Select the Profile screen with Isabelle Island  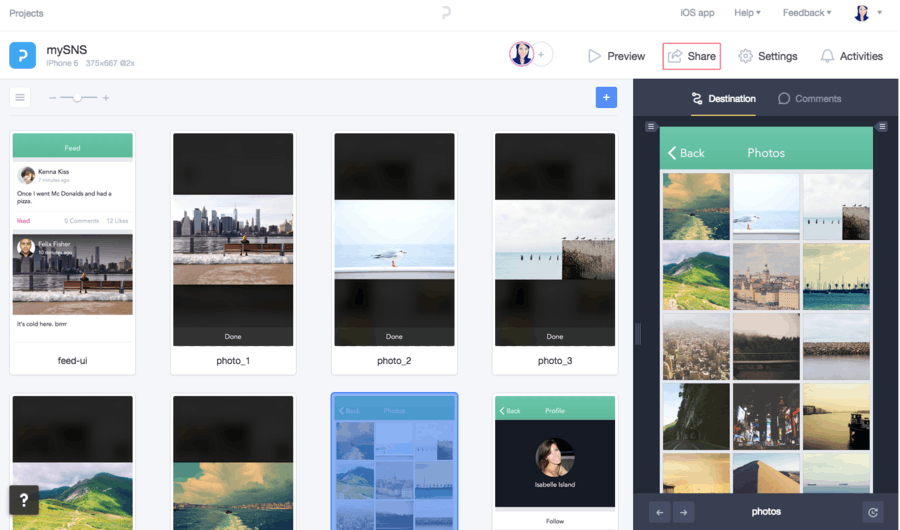555,462
